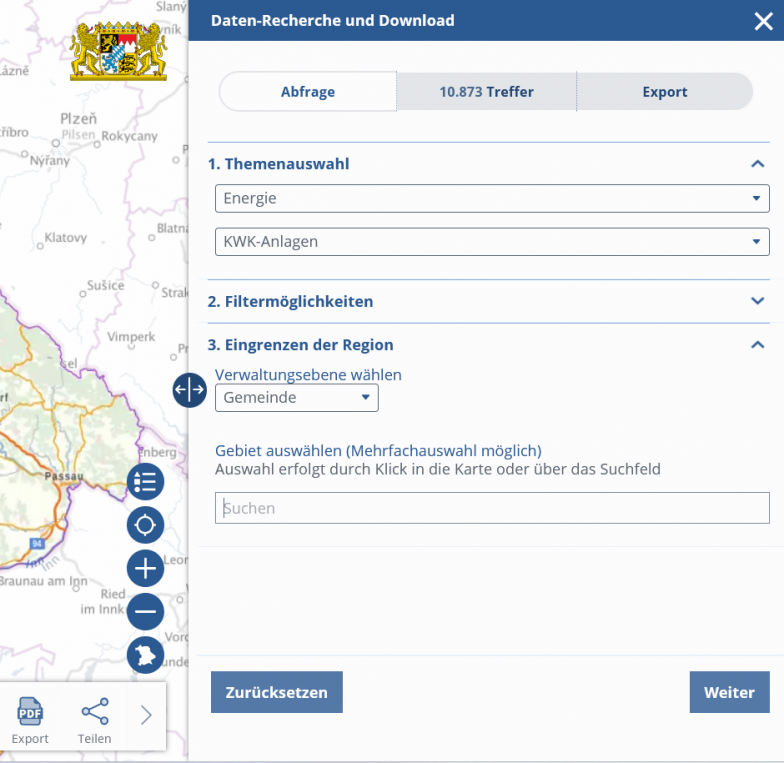Click the locate my position icon
The image size is (784, 763).
coord(146,525)
